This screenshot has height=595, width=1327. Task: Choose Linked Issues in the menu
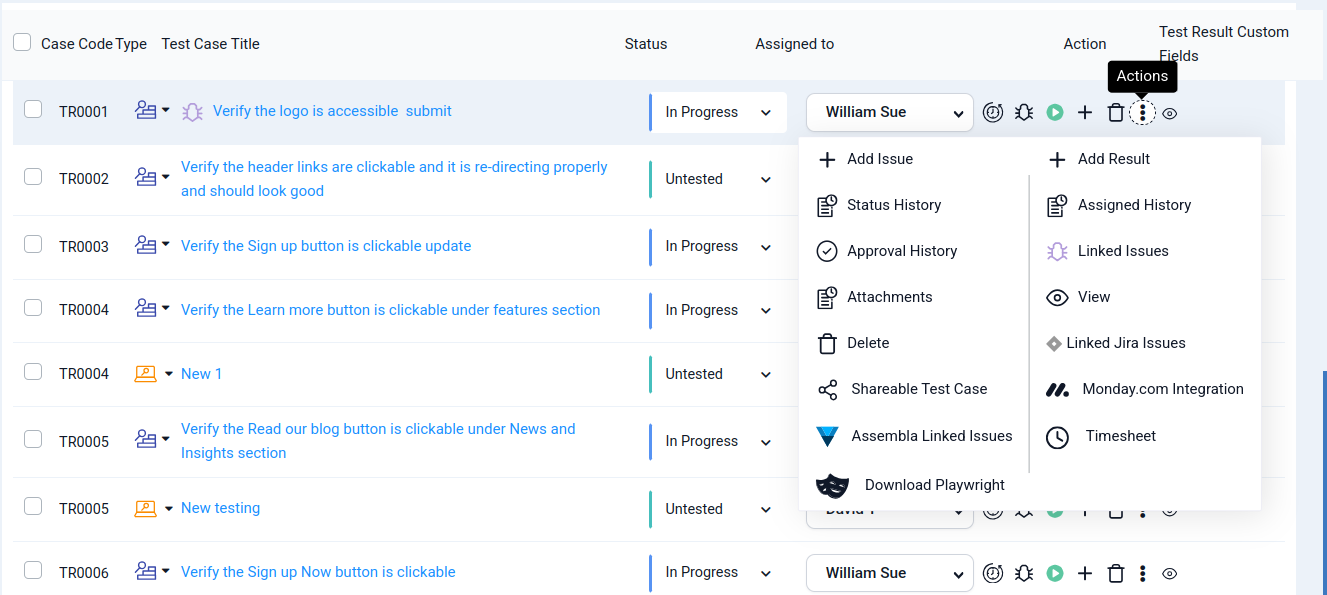coord(1108,251)
